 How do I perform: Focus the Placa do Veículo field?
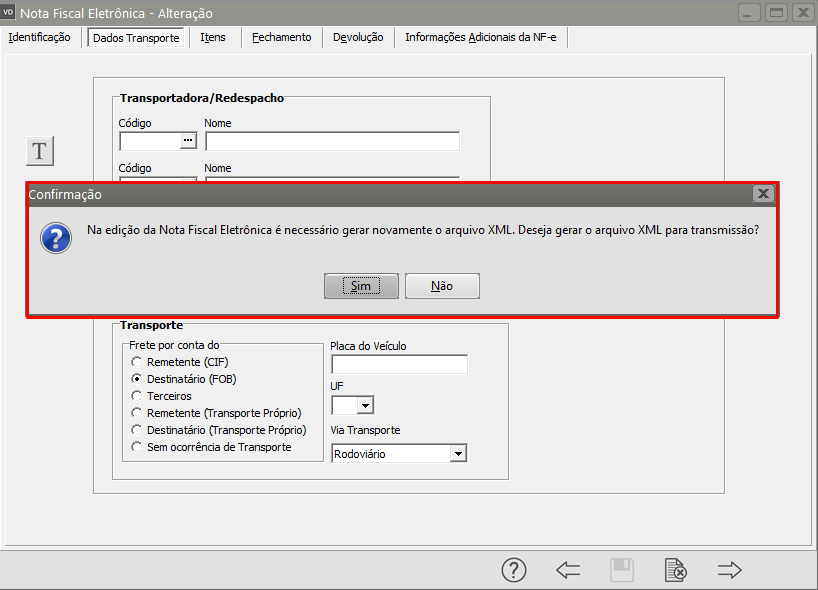click(400, 364)
